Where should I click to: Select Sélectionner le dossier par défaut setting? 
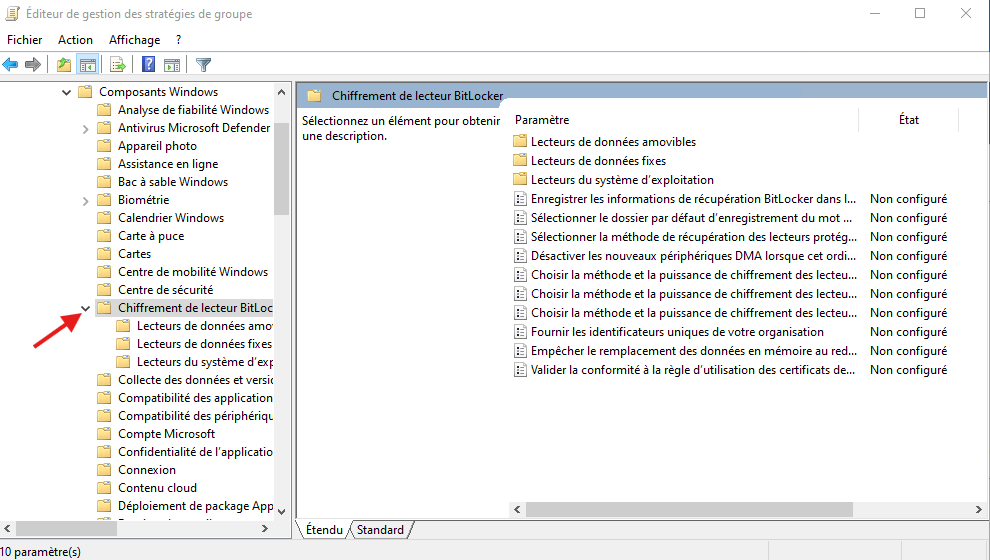click(691, 218)
